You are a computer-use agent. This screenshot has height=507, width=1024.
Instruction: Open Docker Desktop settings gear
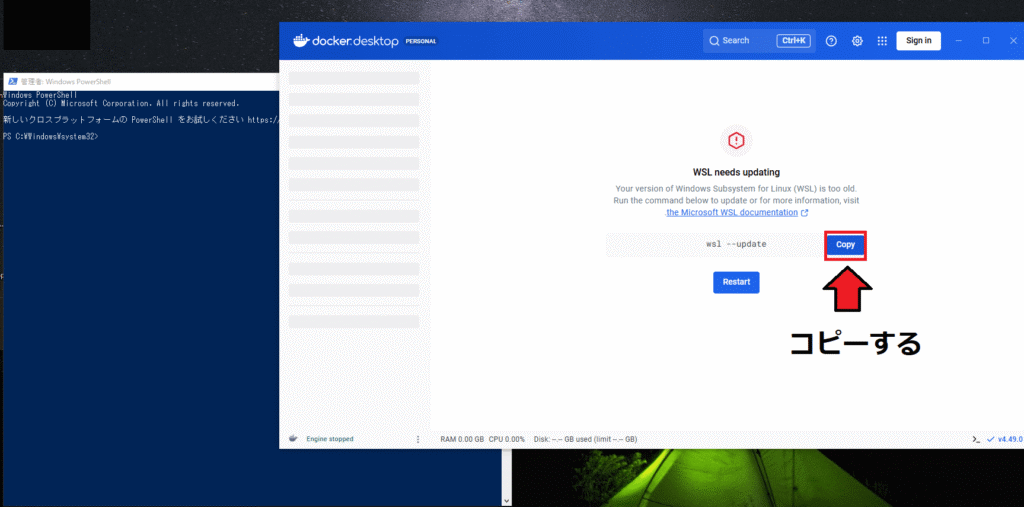click(x=857, y=41)
